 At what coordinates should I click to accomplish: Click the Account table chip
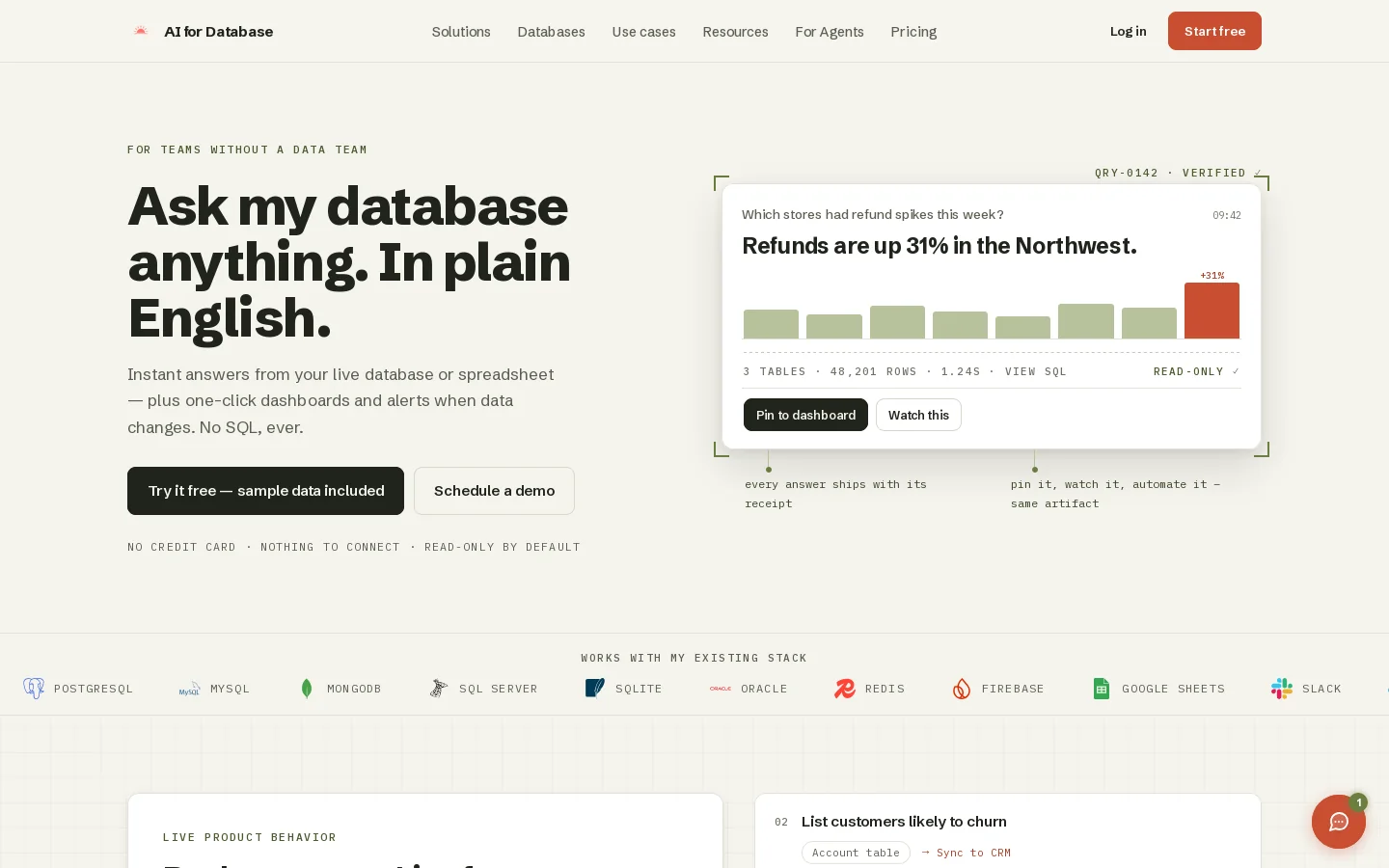(x=856, y=853)
